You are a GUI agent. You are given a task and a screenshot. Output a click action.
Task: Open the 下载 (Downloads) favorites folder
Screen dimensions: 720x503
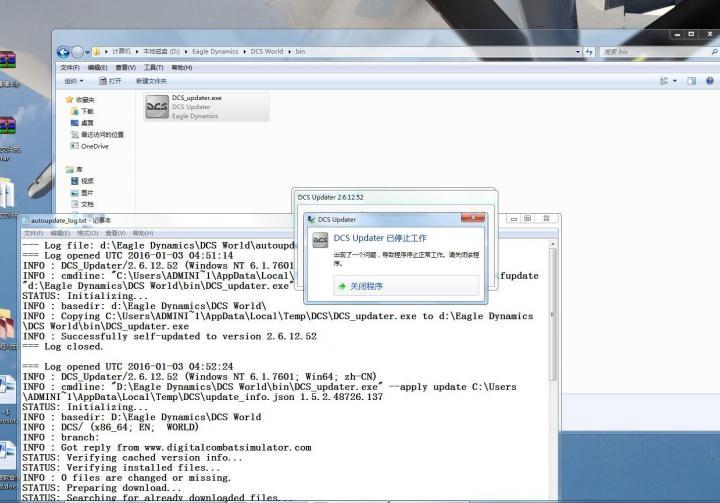pyautogui.click(x=87, y=111)
